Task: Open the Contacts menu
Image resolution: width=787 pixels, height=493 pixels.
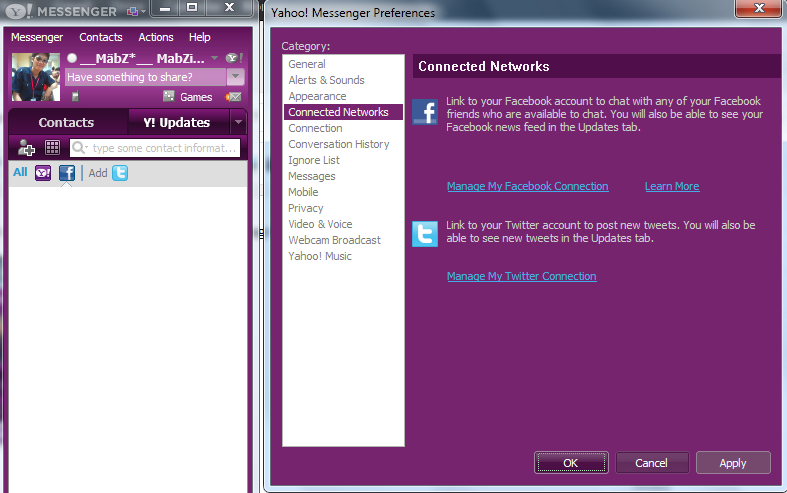Action: [101, 37]
